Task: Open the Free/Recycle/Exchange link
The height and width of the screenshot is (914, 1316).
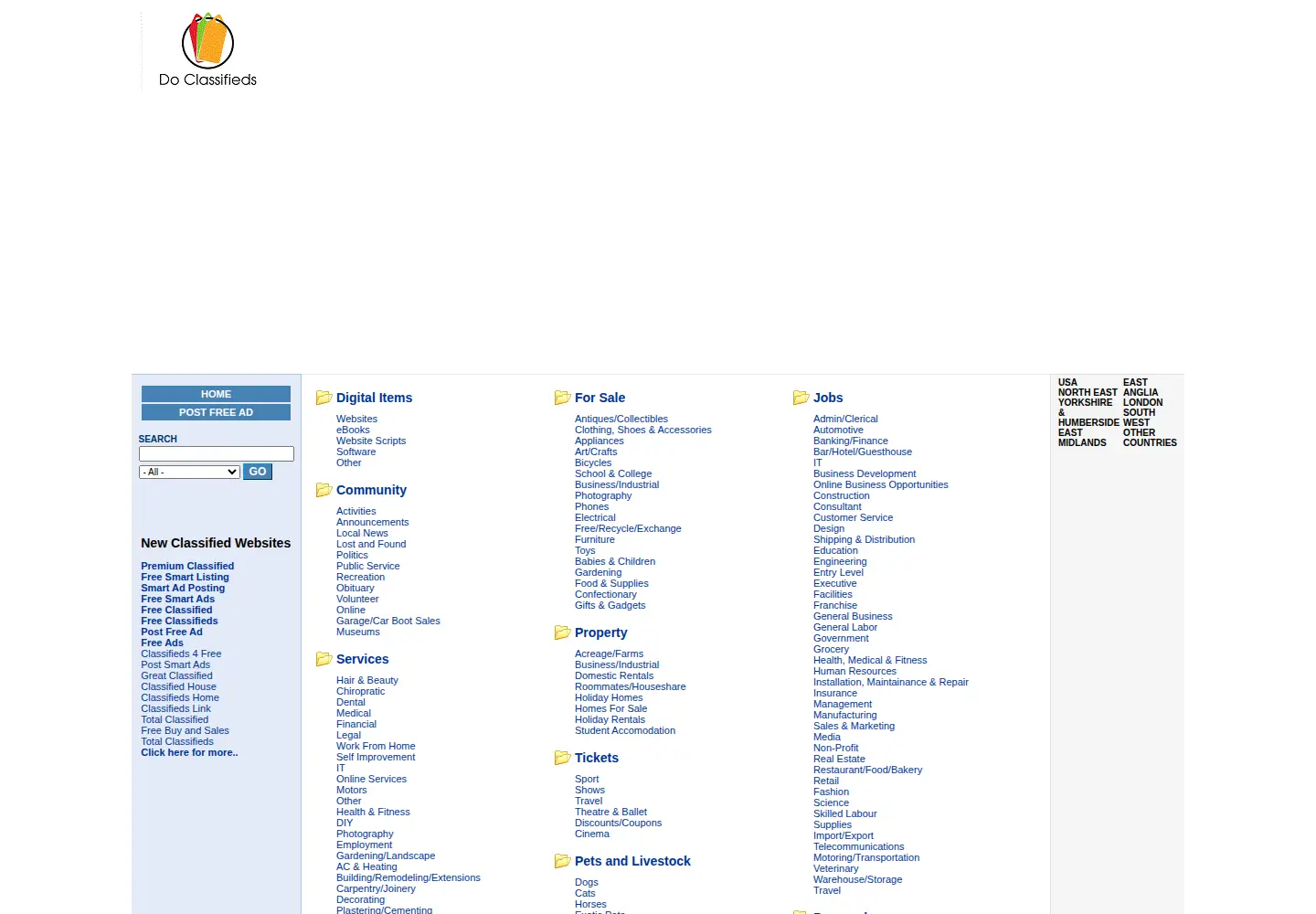Action: tap(628, 528)
